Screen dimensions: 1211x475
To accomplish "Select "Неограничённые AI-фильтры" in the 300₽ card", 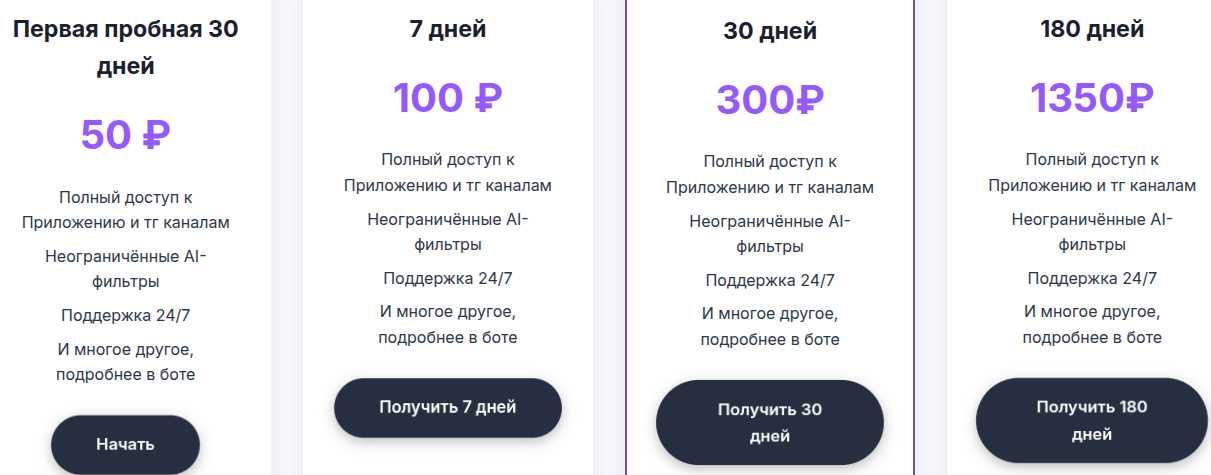I will pos(769,234).
